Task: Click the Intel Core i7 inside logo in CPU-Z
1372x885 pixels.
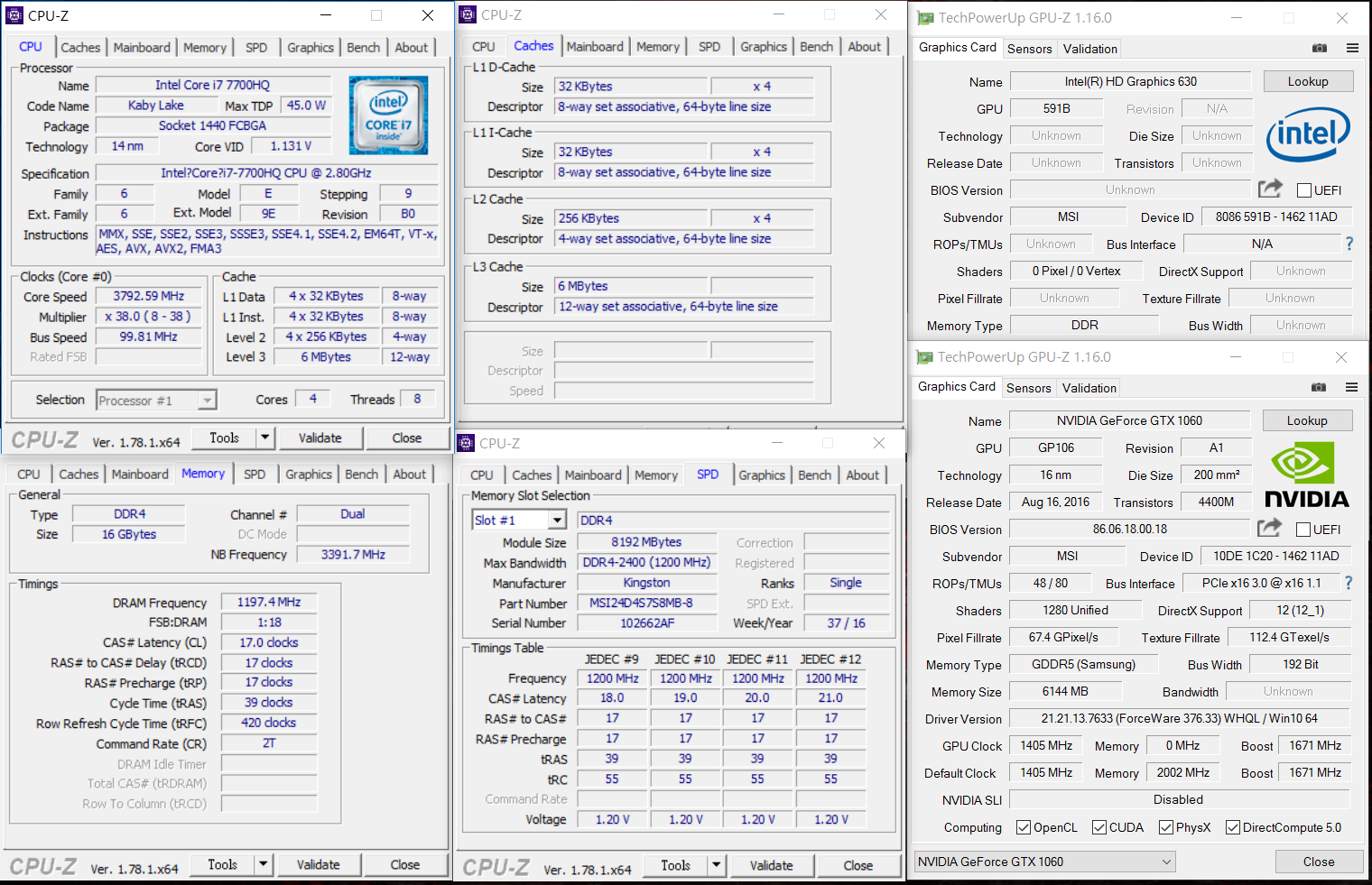Action: tap(388, 115)
